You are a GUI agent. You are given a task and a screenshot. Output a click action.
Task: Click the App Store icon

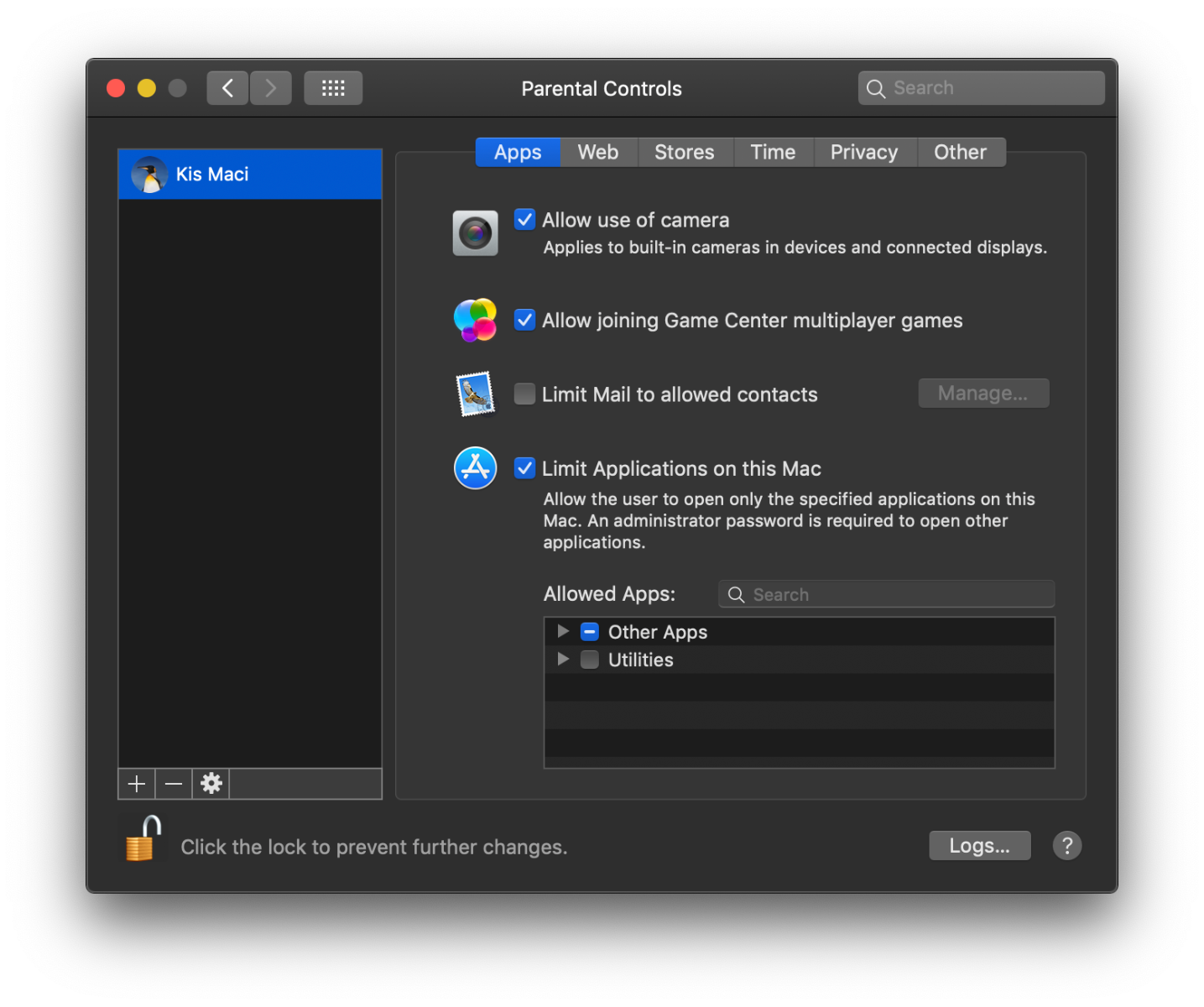pos(475,467)
